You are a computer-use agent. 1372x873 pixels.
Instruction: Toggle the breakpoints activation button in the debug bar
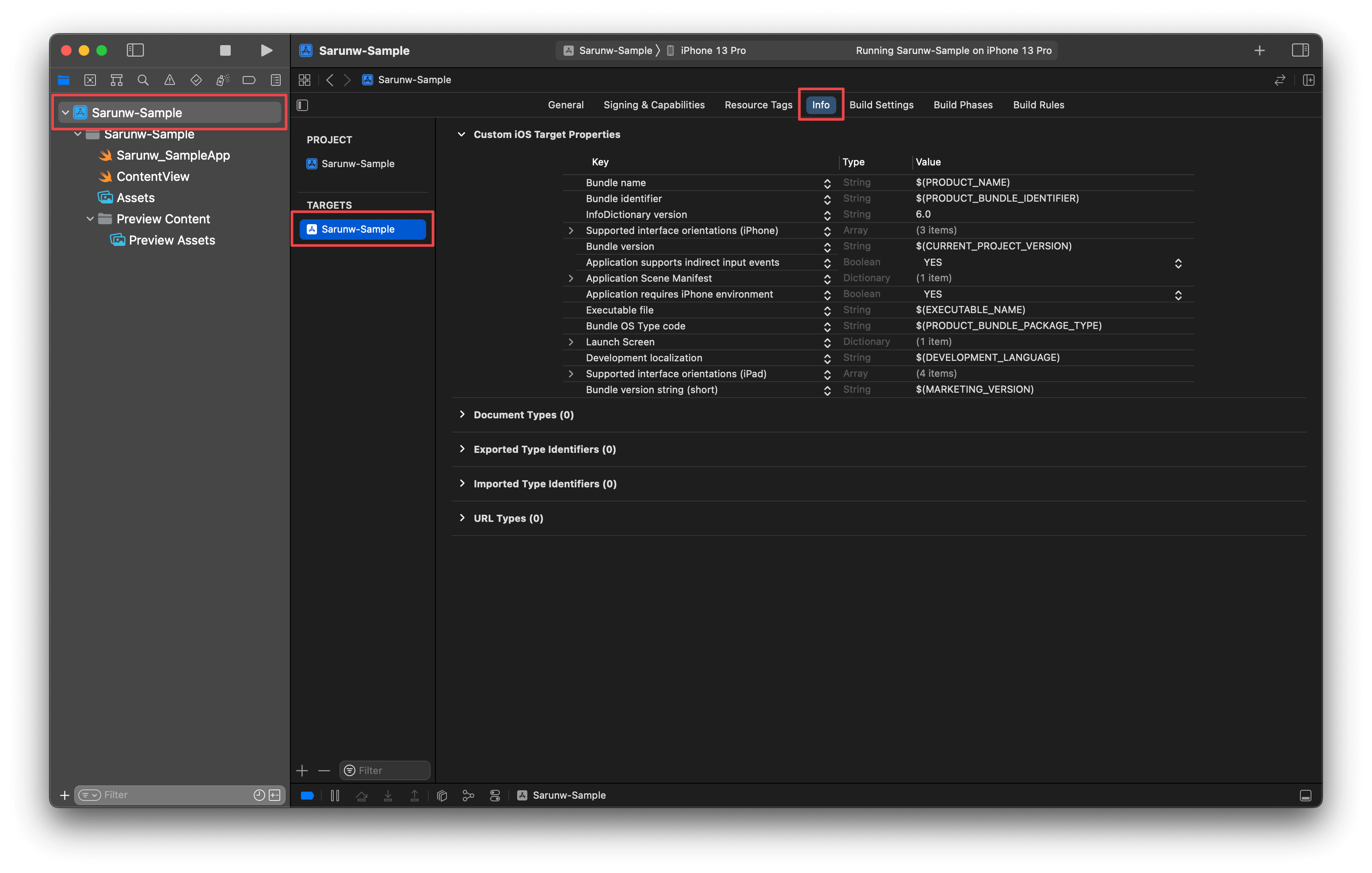pyautogui.click(x=307, y=796)
